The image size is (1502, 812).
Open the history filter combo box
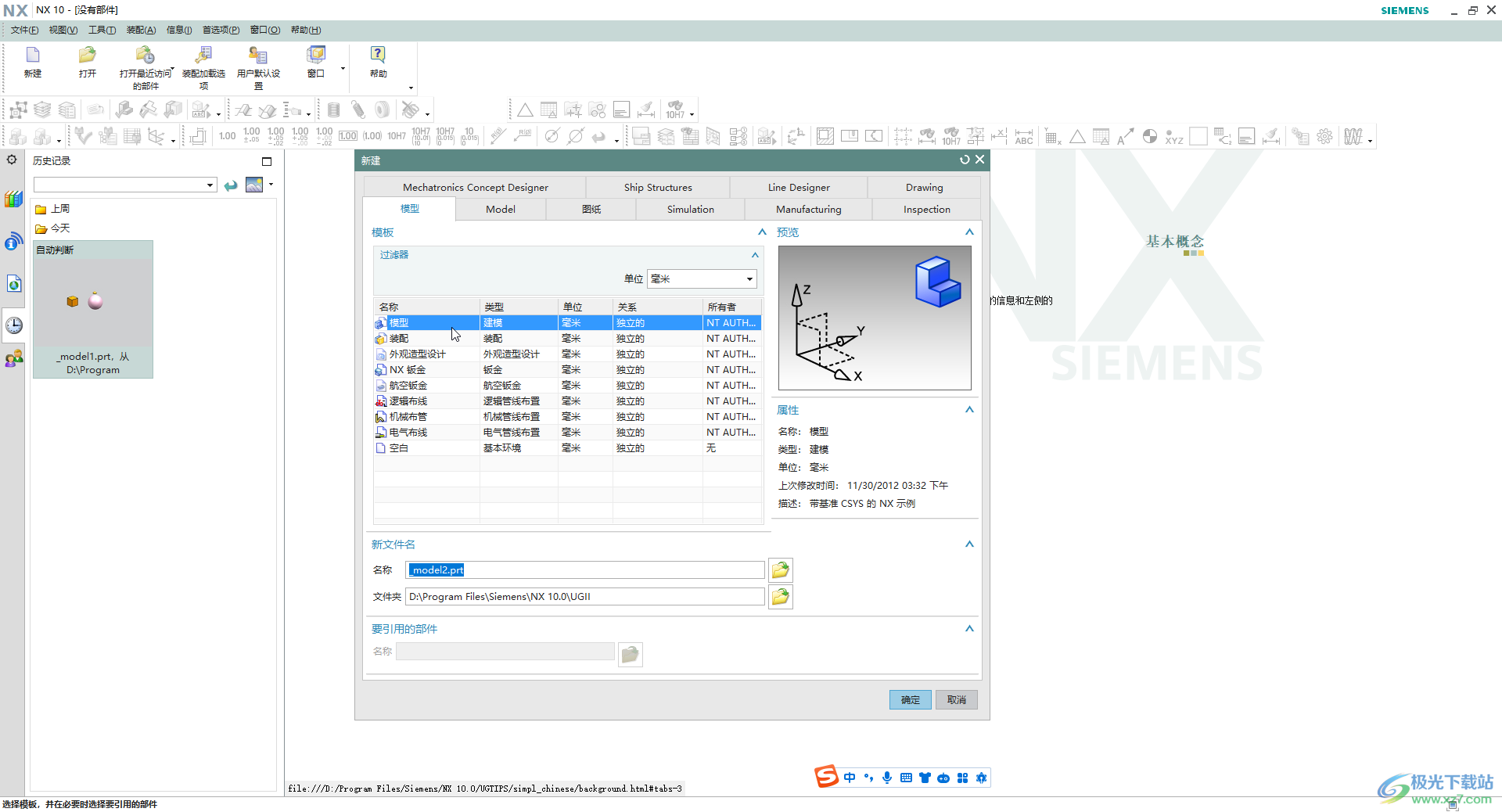click(x=125, y=185)
